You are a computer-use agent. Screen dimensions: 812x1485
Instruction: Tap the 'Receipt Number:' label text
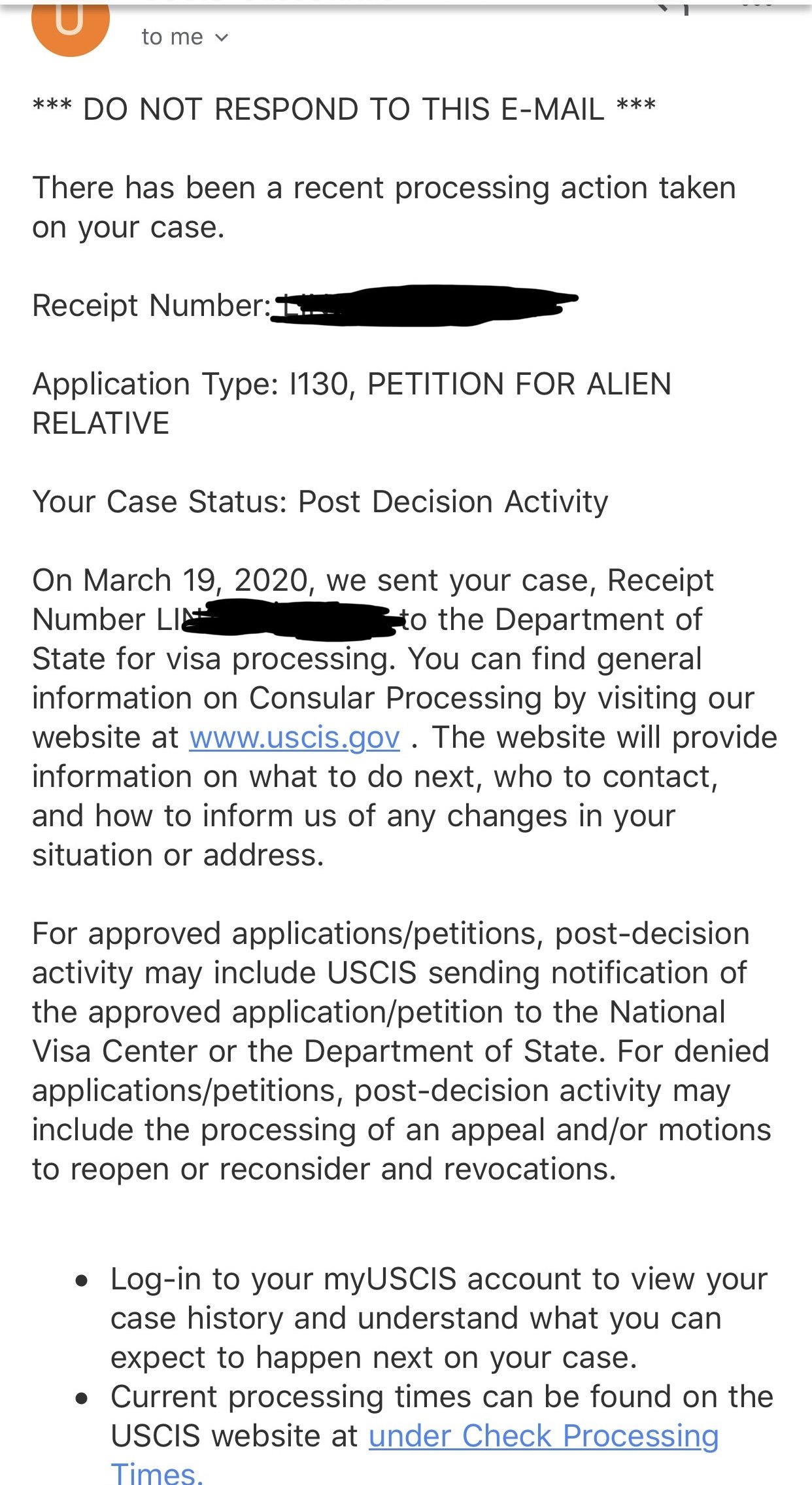point(152,306)
